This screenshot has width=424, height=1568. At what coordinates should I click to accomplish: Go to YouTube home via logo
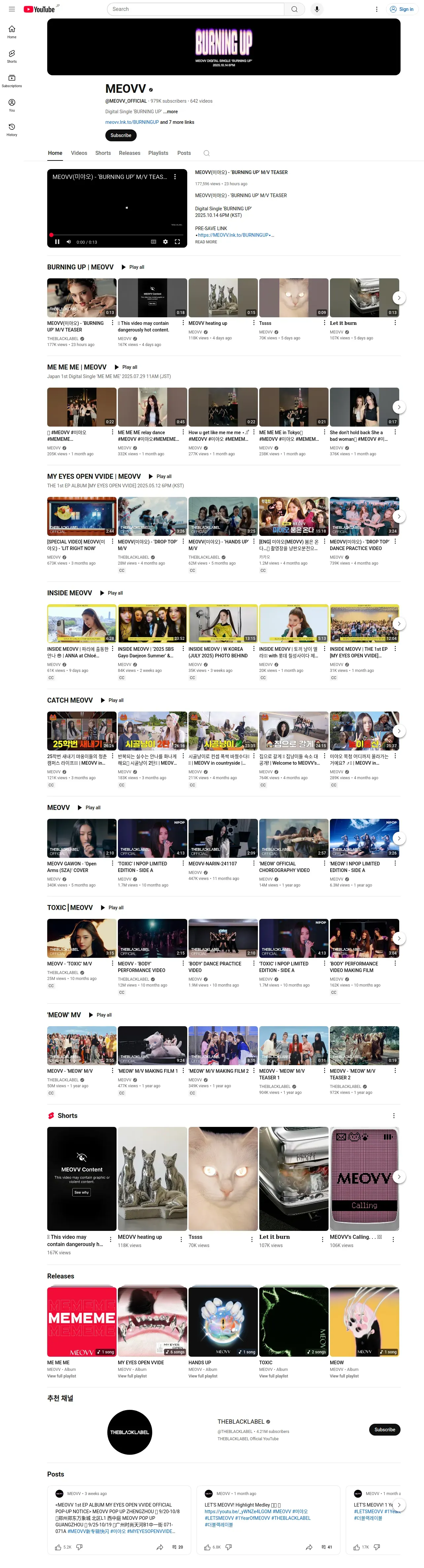[40, 9]
